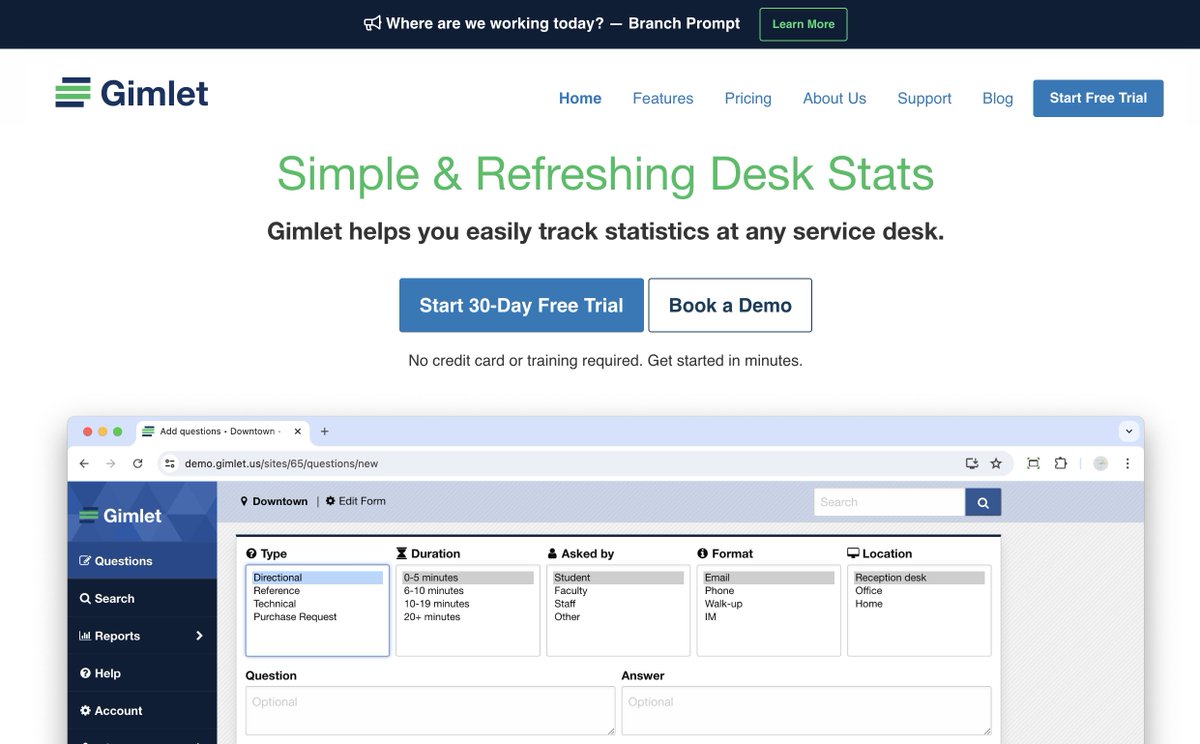The image size is (1200, 744).
Task: Click the Start Free Trial button
Action: click(1098, 98)
